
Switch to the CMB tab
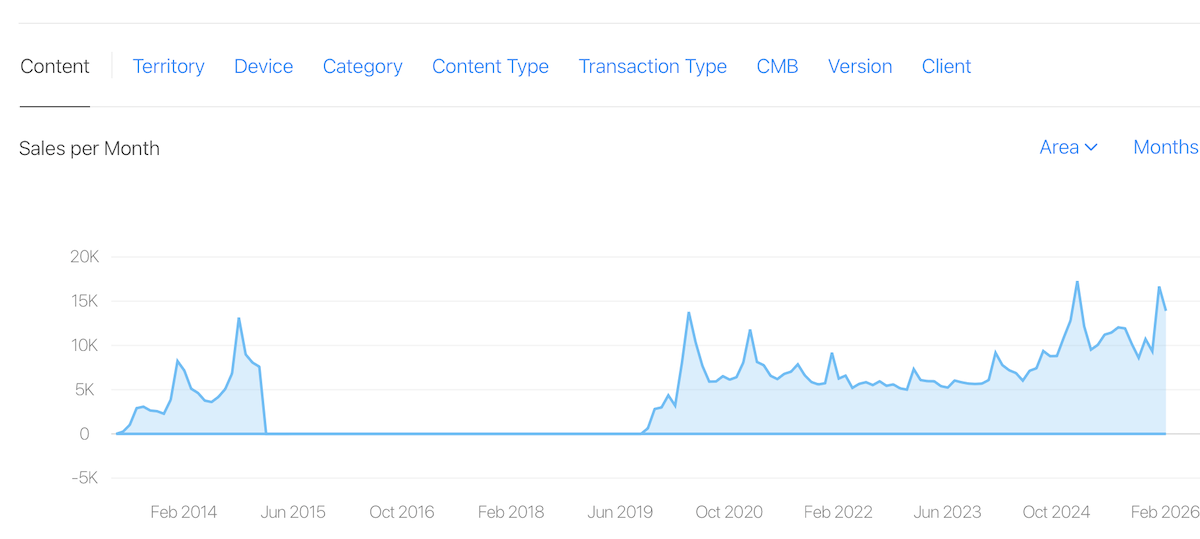click(777, 67)
